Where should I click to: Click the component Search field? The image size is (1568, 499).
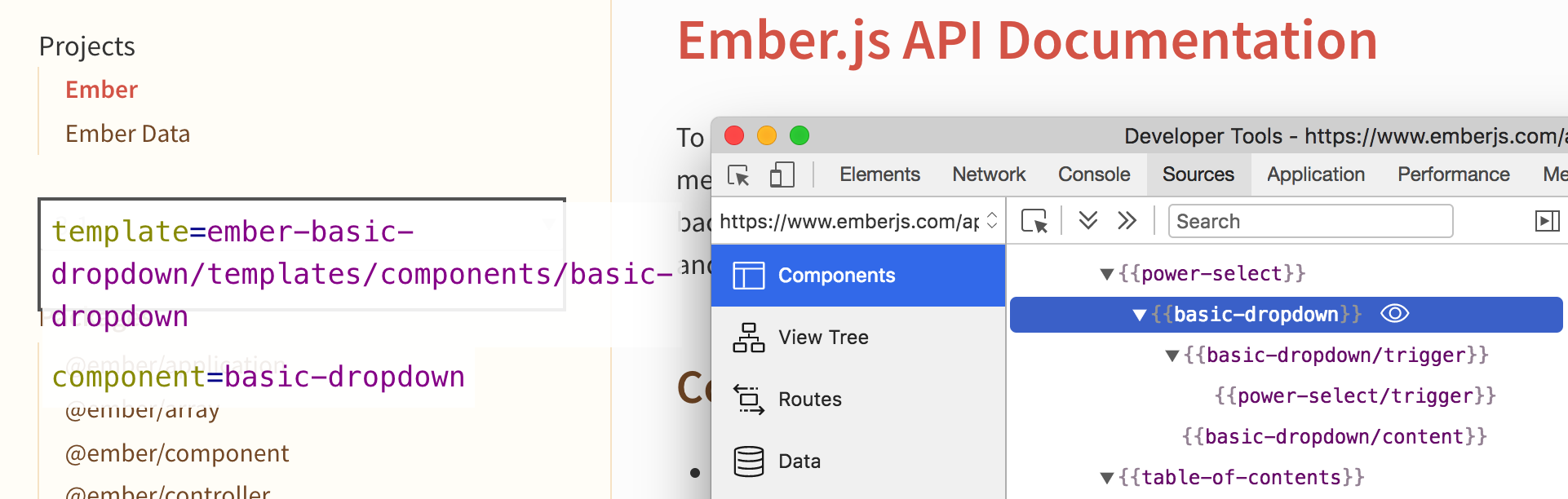(1310, 221)
